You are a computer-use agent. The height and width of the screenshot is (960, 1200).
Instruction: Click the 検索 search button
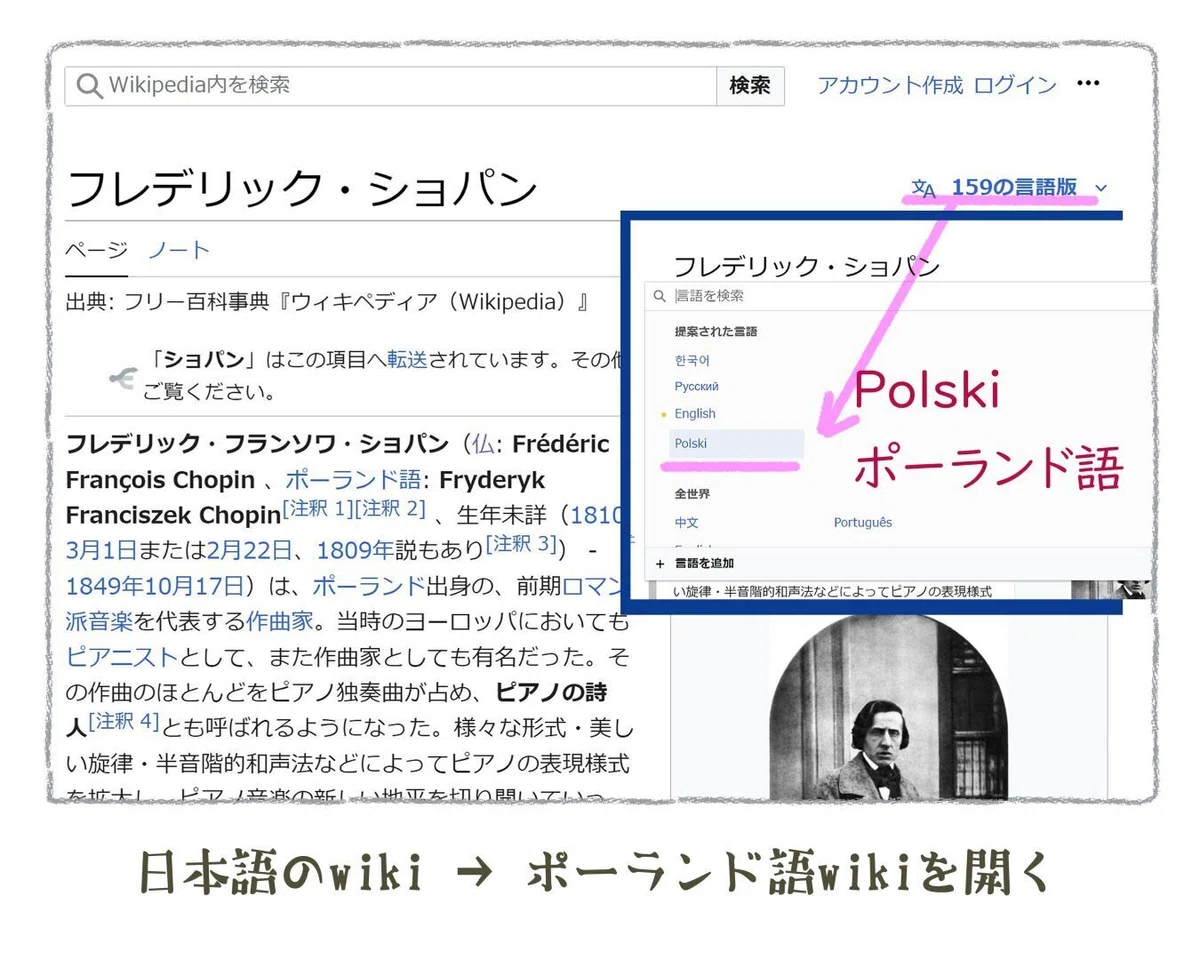point(750,86)
